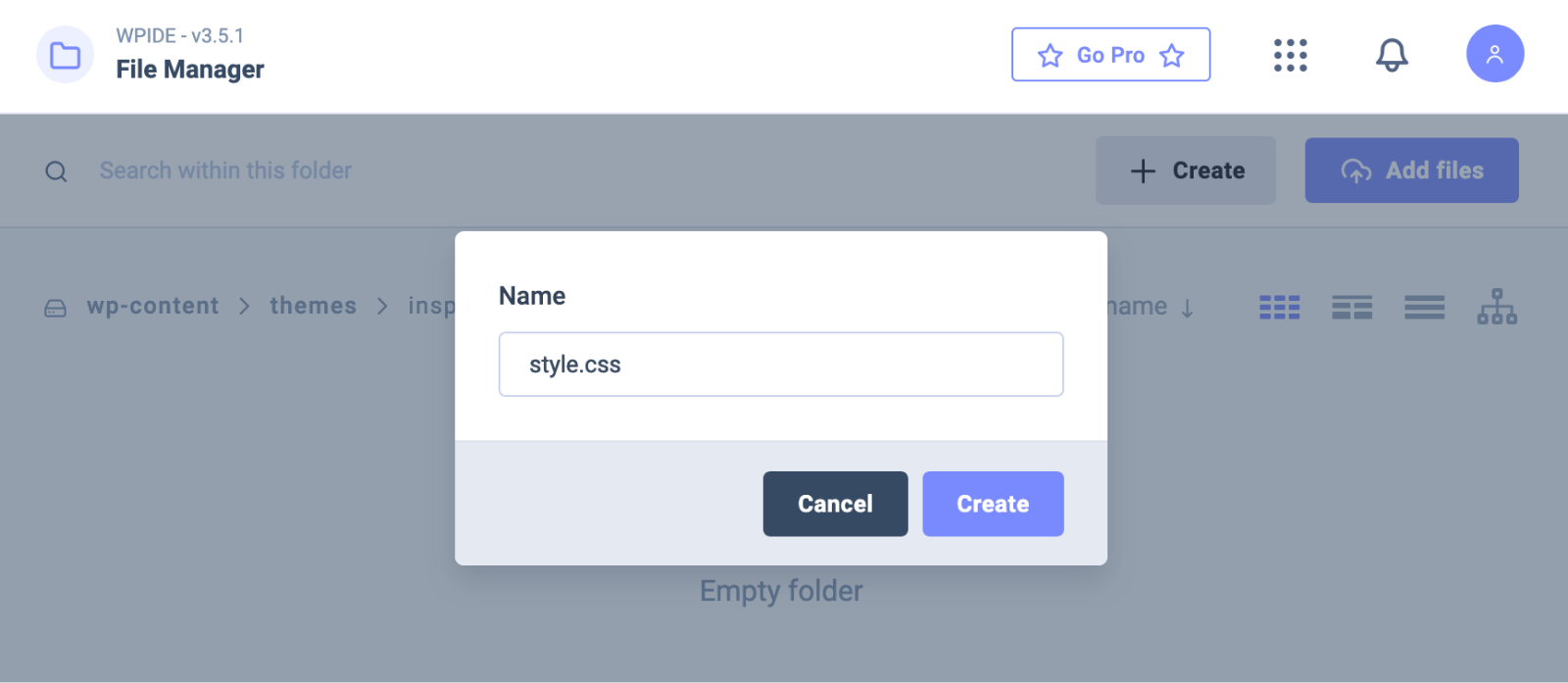Open the folder tree view icon

click(1496, 307)
